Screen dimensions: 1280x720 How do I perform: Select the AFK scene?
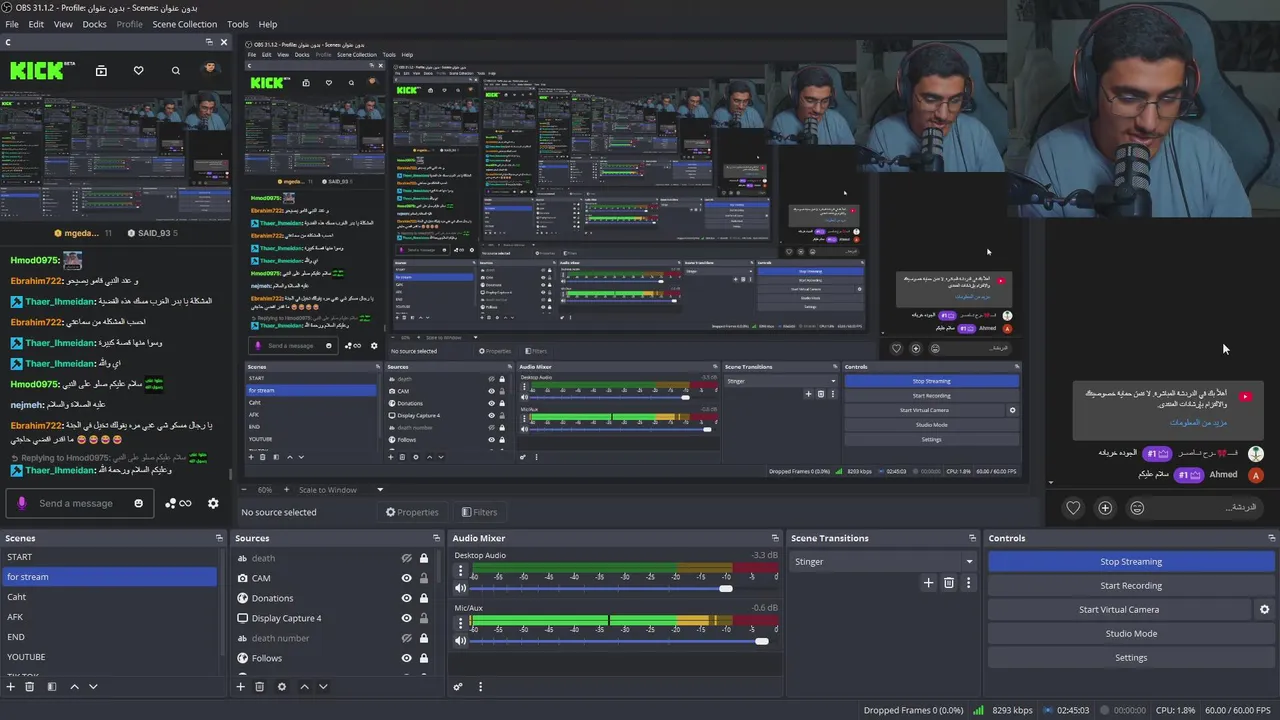click(110, 617)
